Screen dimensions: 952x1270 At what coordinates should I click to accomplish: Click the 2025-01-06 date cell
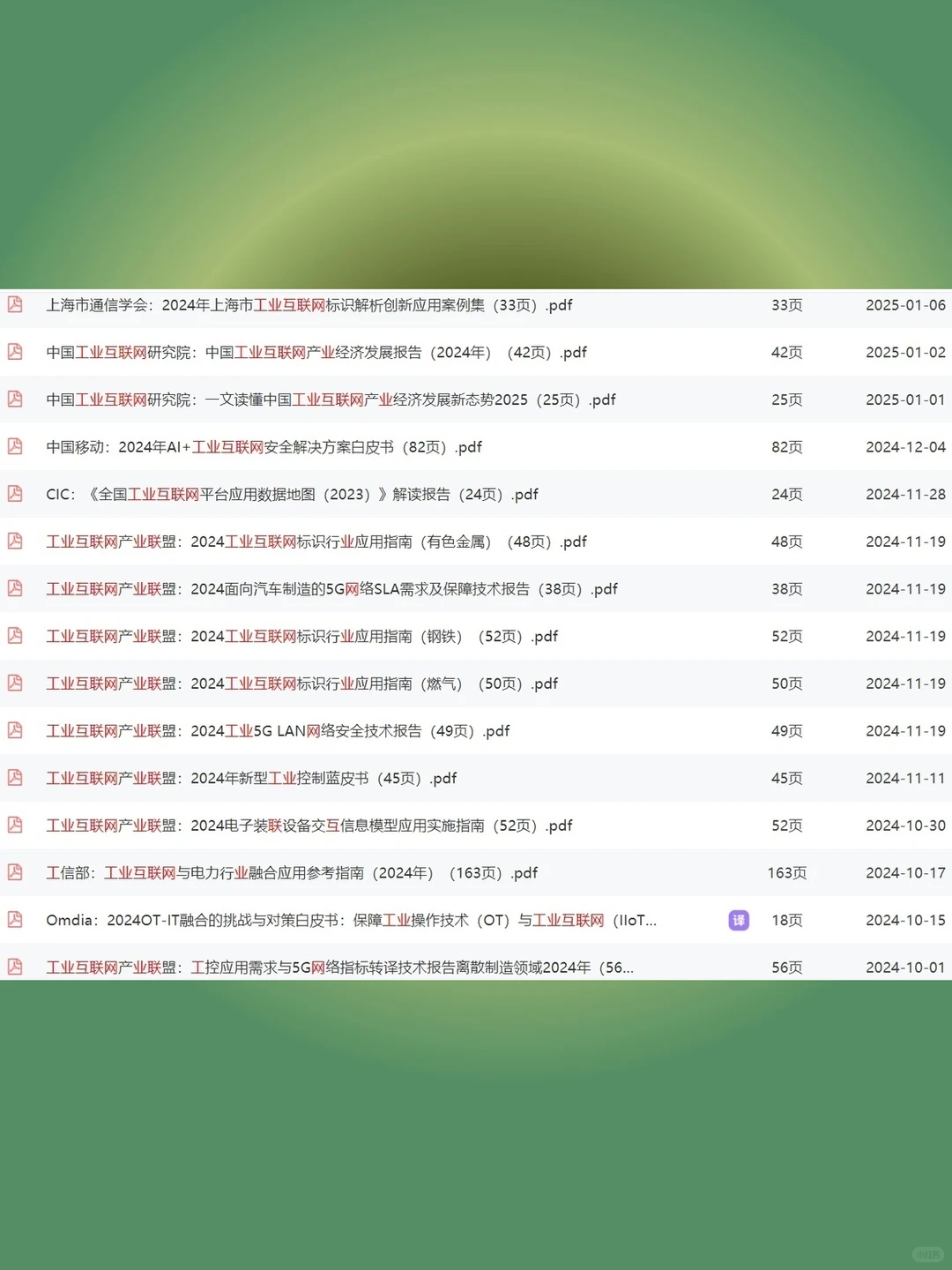[x=905, y=305]
